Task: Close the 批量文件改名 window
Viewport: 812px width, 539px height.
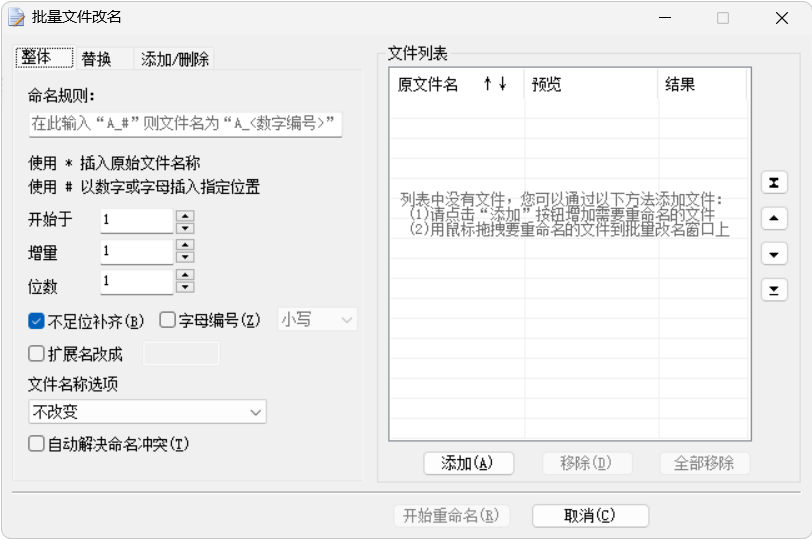Action: tap(781, 18)
